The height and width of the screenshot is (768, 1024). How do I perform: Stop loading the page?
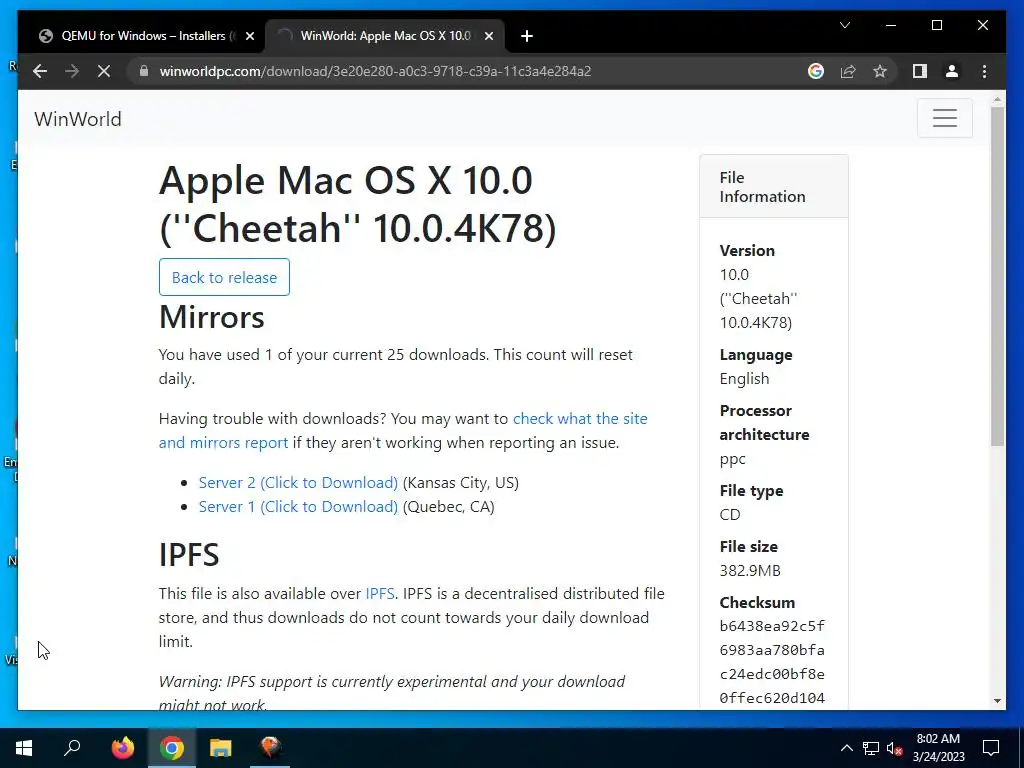point(104,71)
